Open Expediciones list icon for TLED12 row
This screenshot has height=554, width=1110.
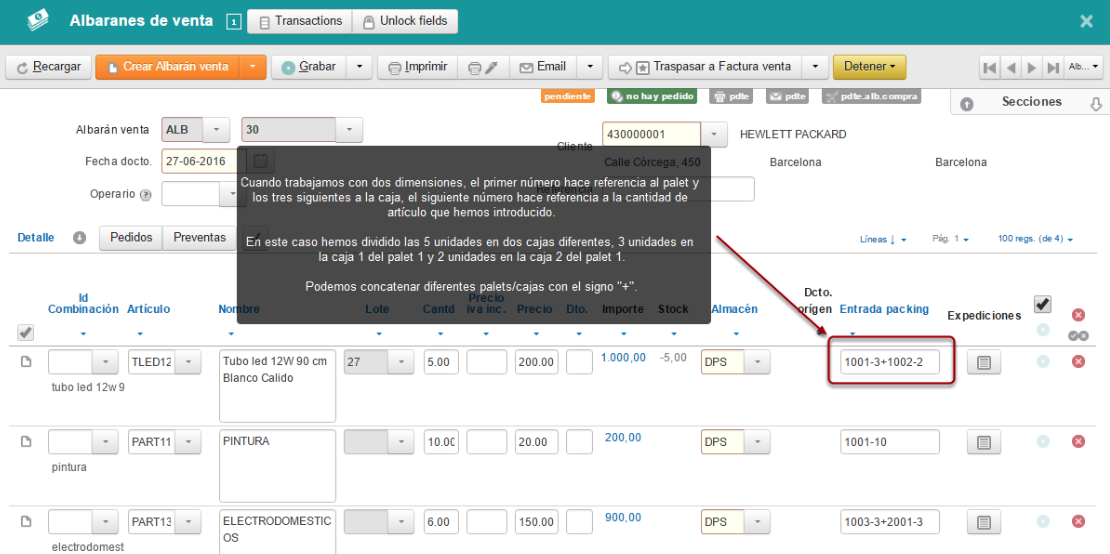click(x=983, y=363)
